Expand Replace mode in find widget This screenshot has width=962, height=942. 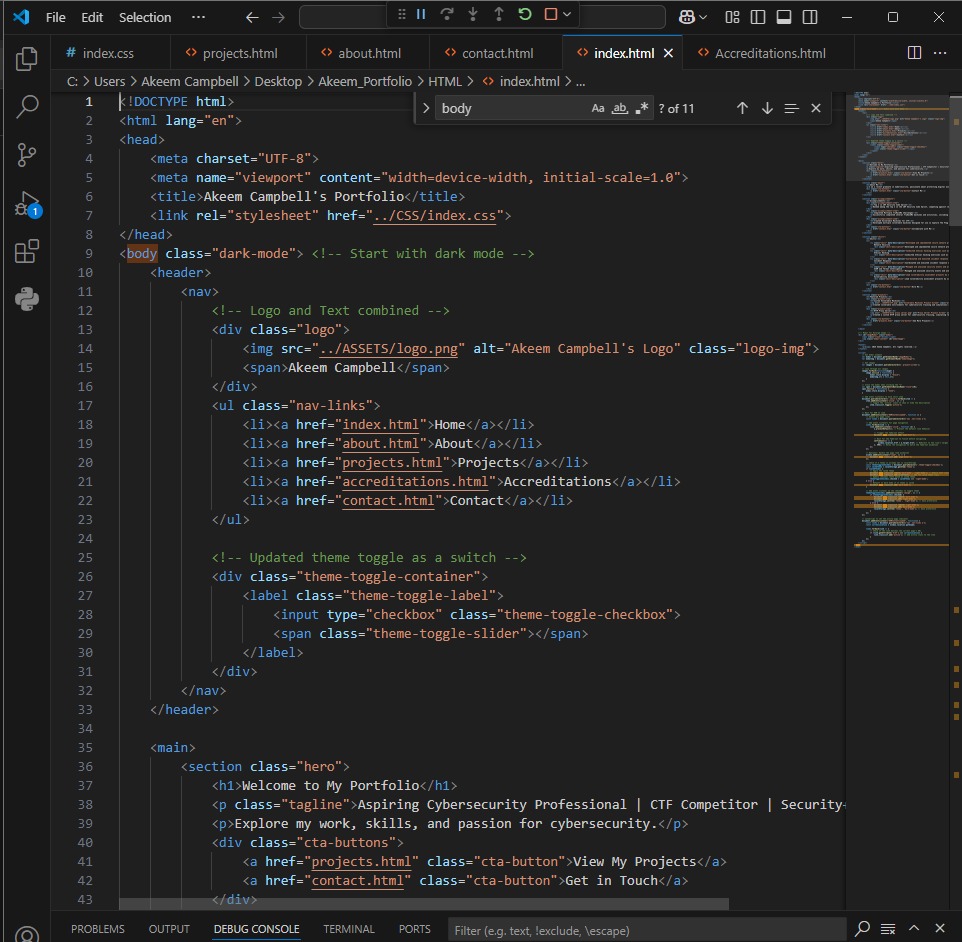pos(426,109)
